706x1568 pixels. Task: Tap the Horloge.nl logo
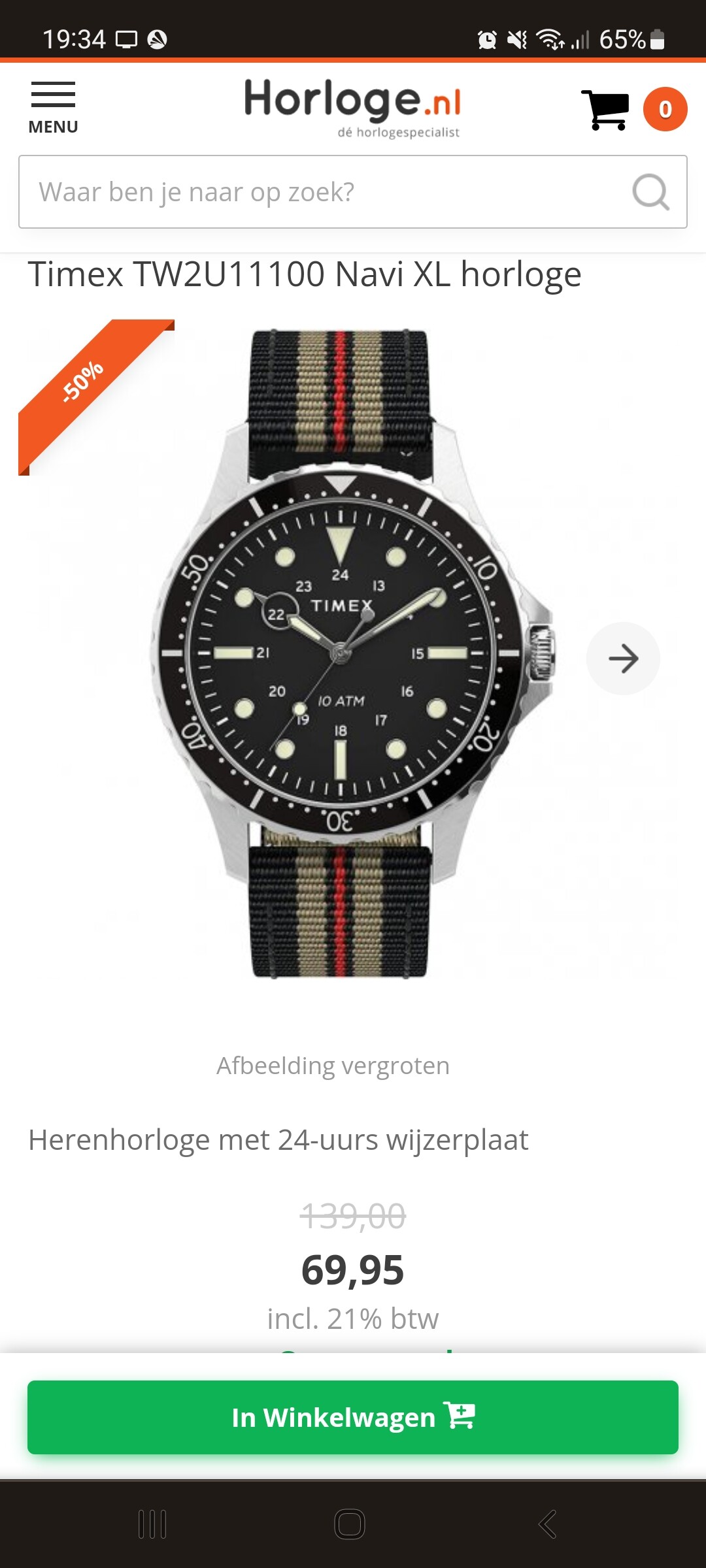tap(353, 108)
